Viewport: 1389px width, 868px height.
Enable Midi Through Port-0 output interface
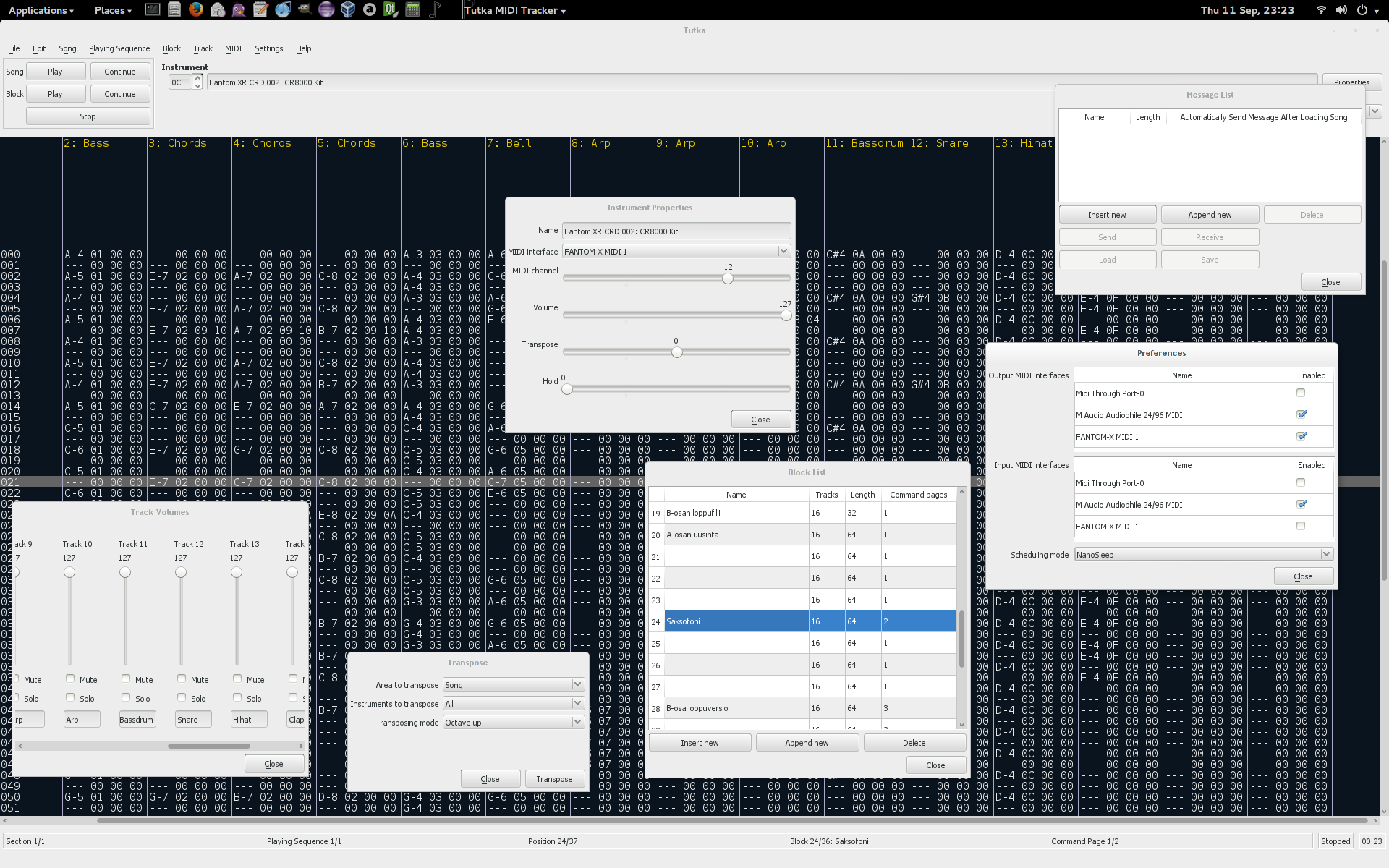pyautogui.click(x=1301, y=393)
